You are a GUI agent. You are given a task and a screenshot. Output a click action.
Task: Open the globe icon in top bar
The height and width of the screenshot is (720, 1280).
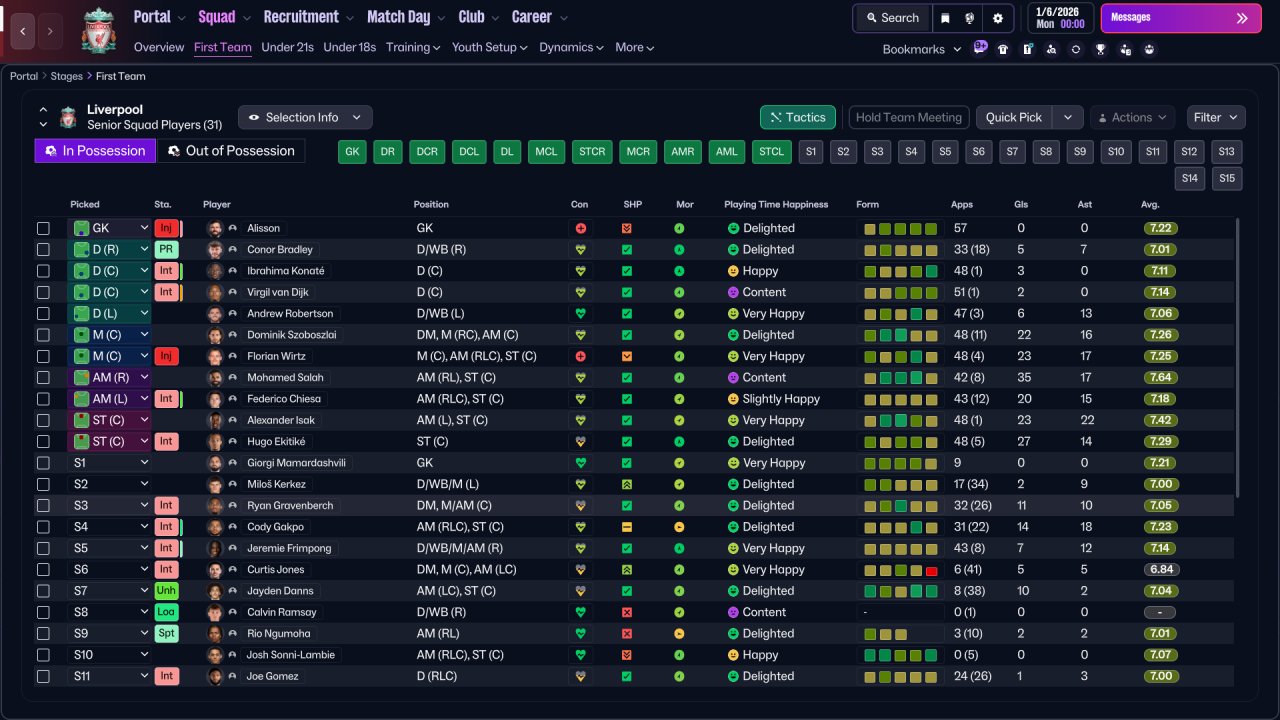click(970, 18)
